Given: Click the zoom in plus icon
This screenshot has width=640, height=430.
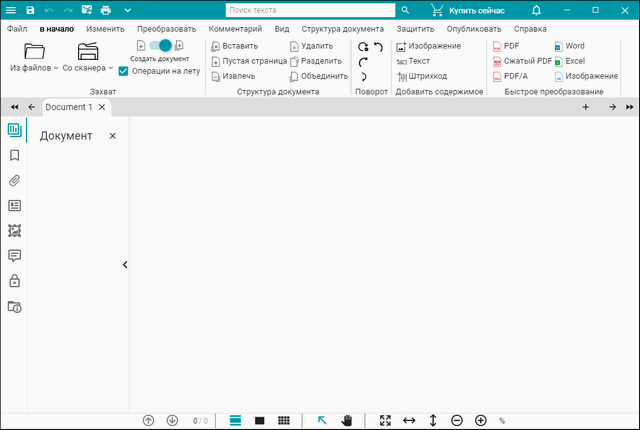Looking at the screenshot, I should click(x=481, y=421).
